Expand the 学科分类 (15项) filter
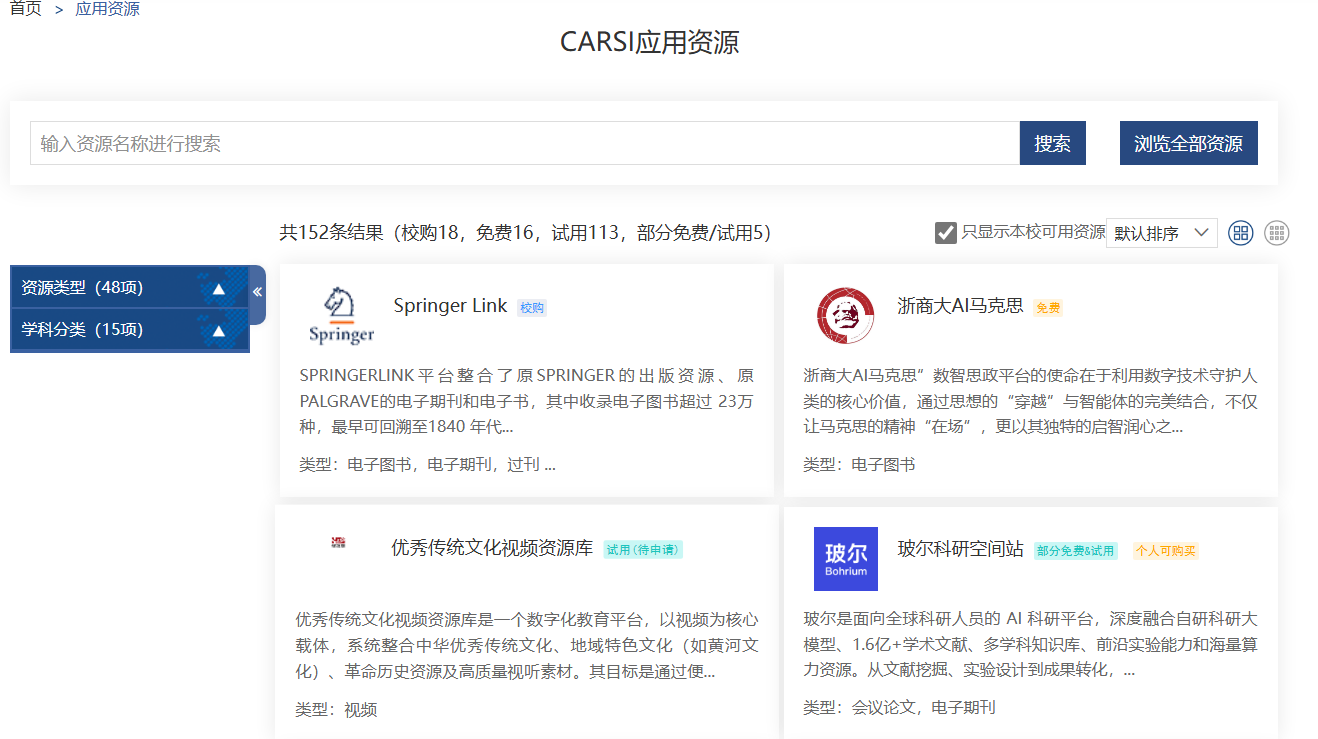Screen dimensions: 1318x739 click(x=130, y=330)
